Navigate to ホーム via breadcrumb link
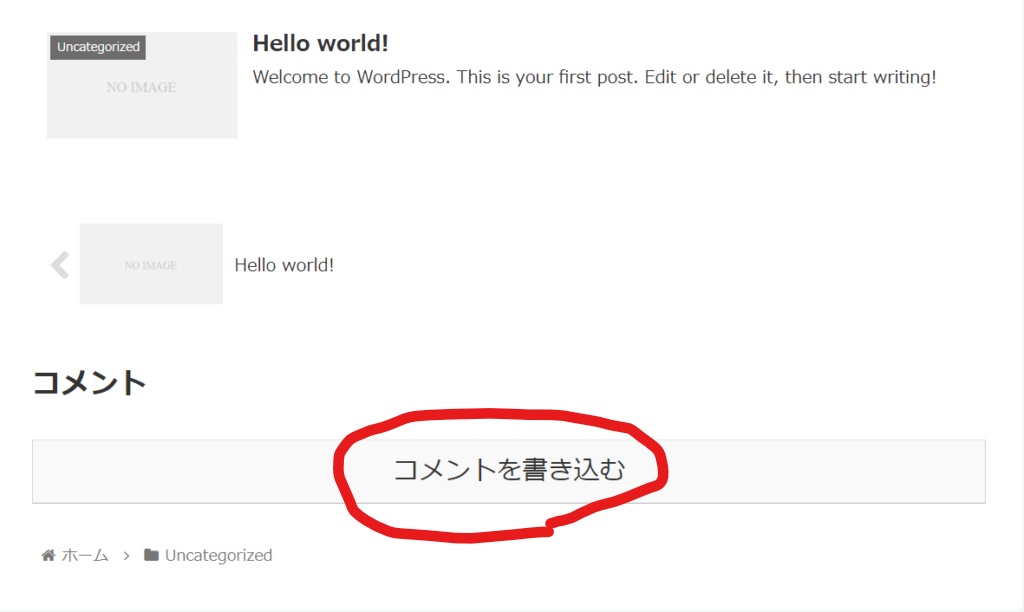1024x612 pixels. (85, 555)
